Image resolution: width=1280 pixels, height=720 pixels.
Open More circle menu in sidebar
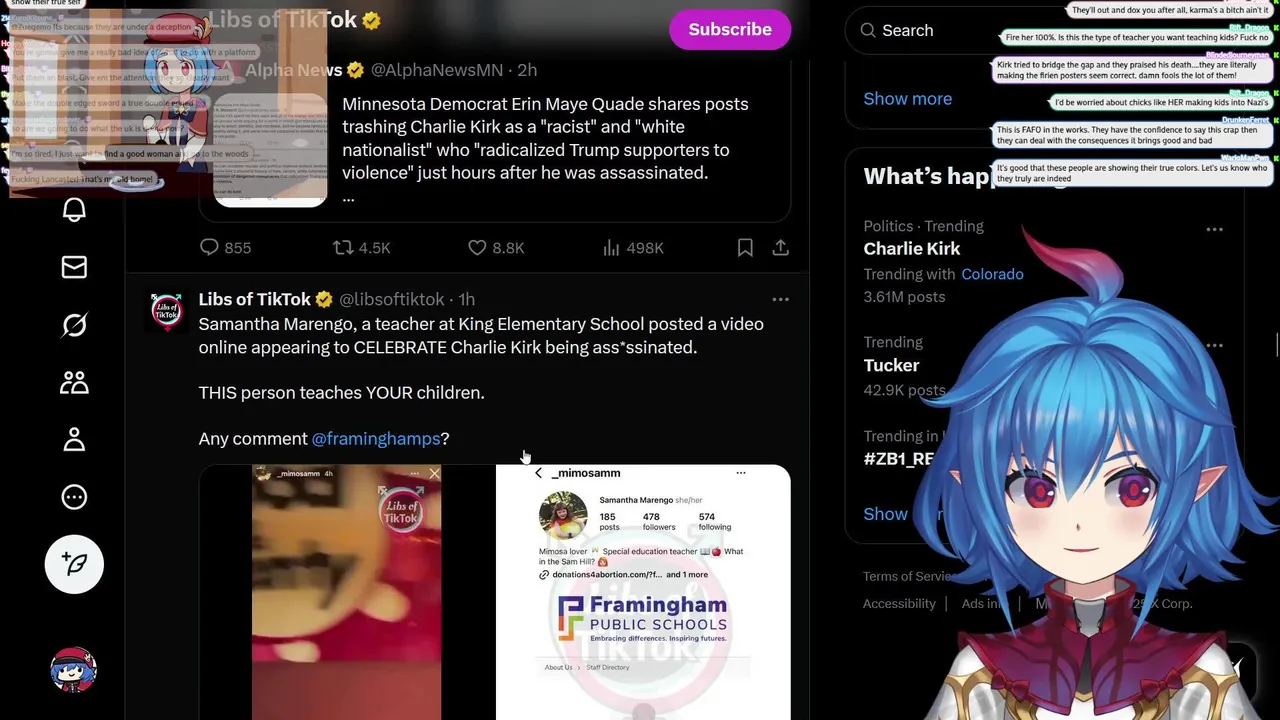point(74,497)
